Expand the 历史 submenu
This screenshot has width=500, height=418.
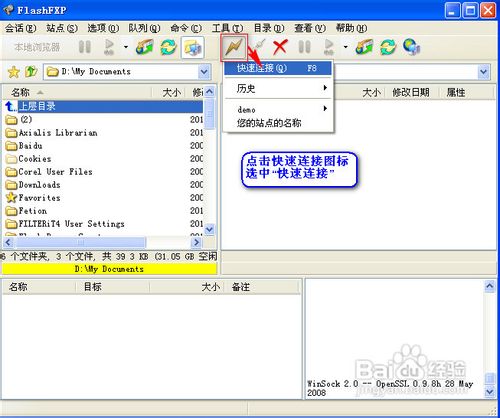click(x=278, y=88)
